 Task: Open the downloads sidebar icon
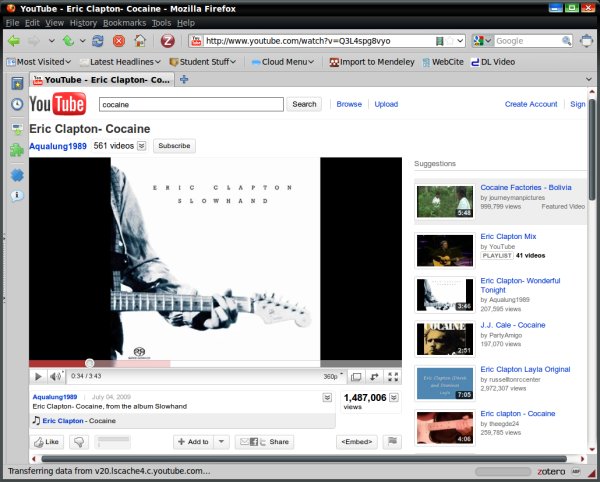point(17,129)
